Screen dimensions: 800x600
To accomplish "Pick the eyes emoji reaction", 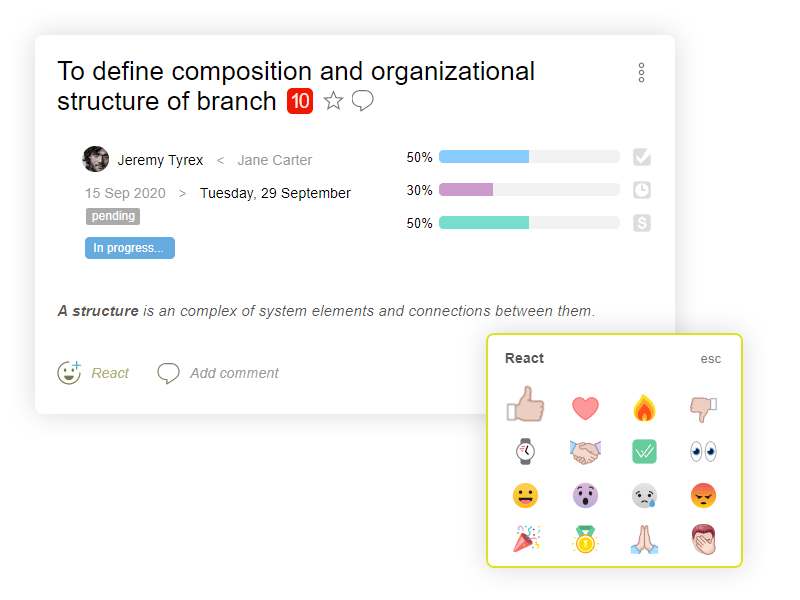I will tap(704, 452).
